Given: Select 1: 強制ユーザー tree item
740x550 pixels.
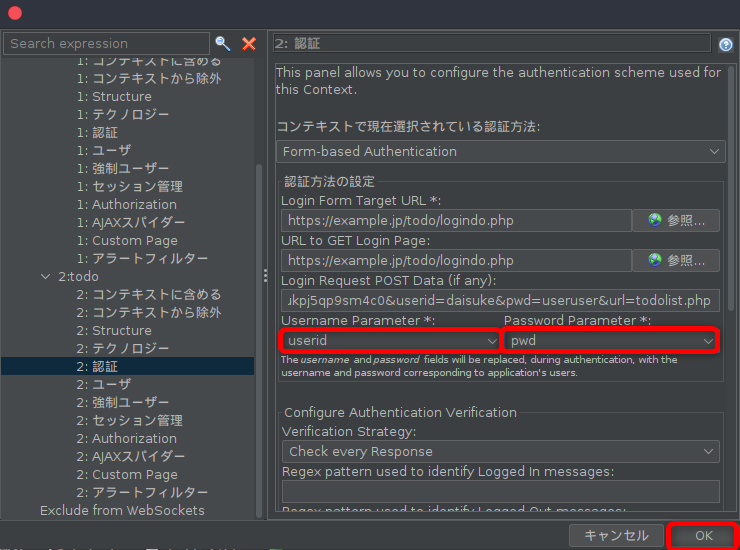Looking at the screenshot, I should 123,168.
